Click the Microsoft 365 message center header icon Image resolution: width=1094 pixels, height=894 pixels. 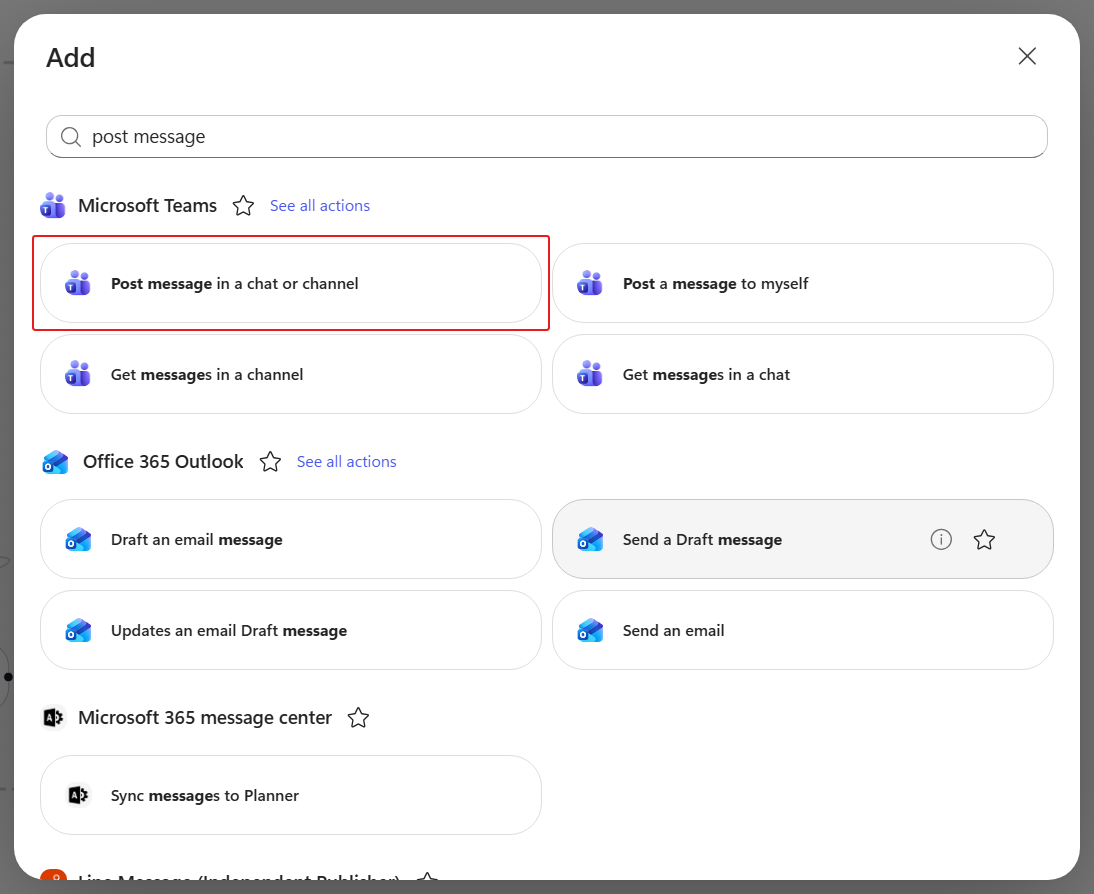pyautogui.click(x=53, y=717)
